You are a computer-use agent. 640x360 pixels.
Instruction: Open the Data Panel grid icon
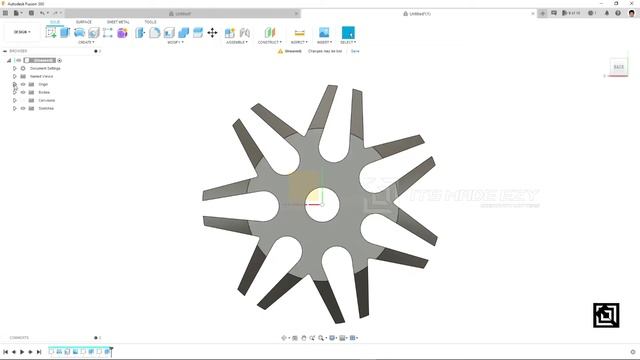tap(5, 13)
